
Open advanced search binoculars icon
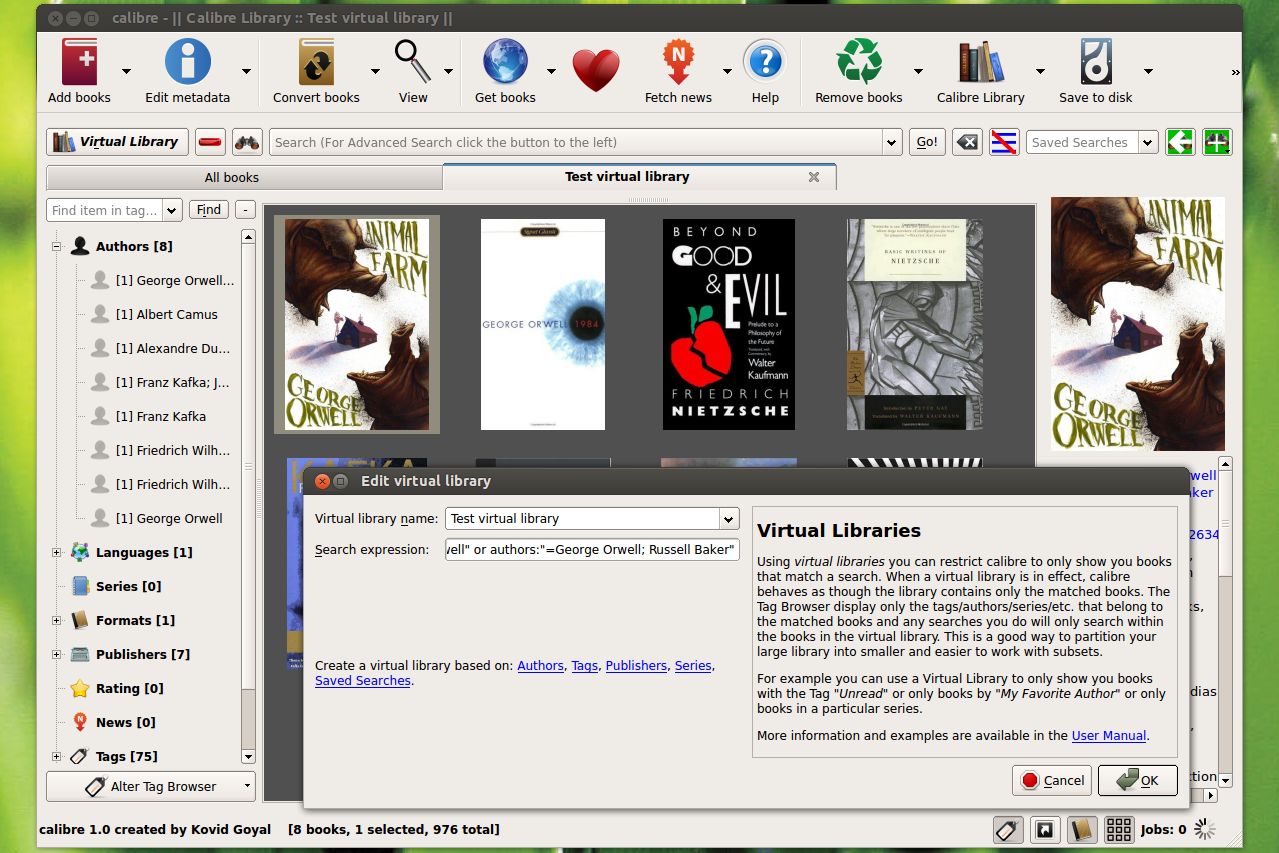click(x=247, y=142)
